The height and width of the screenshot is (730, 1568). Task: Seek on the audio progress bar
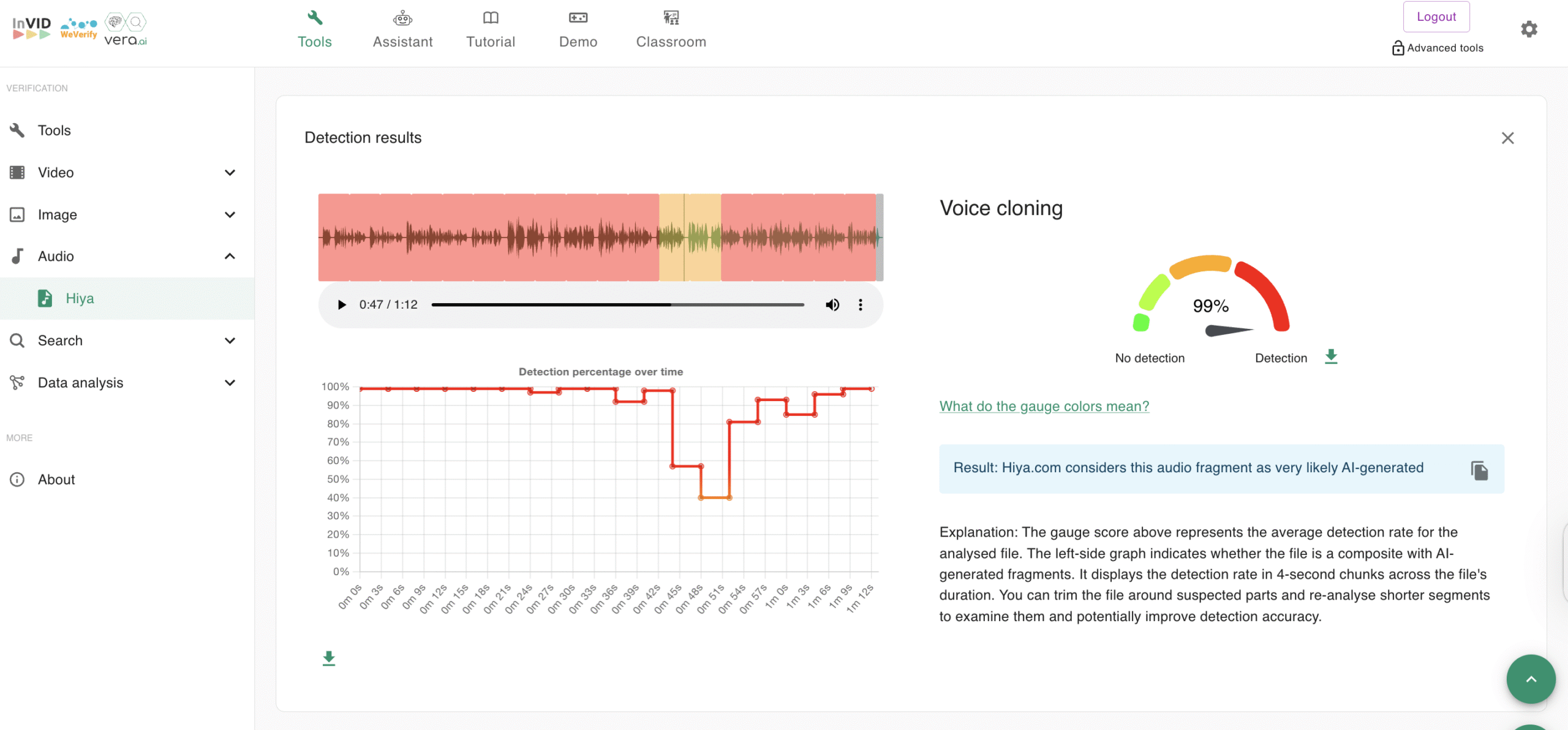tap(617, 304)
